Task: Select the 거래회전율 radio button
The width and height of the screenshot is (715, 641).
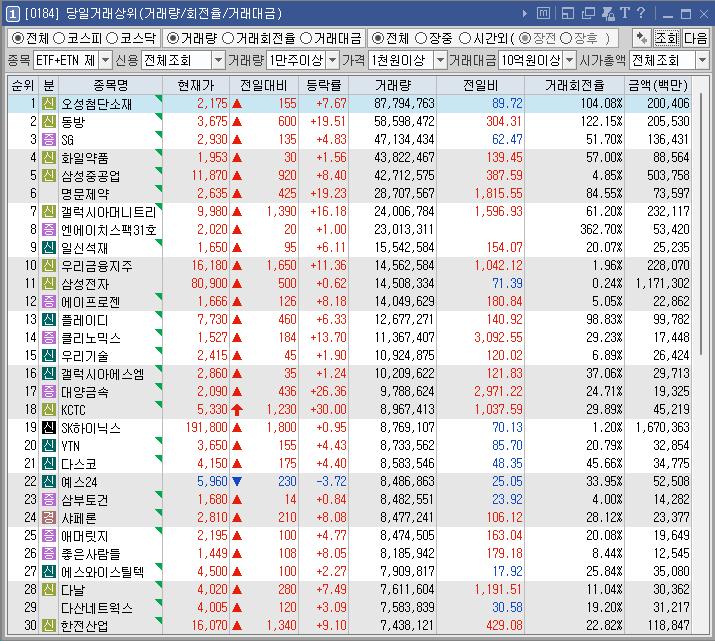Action: point(228,38)
